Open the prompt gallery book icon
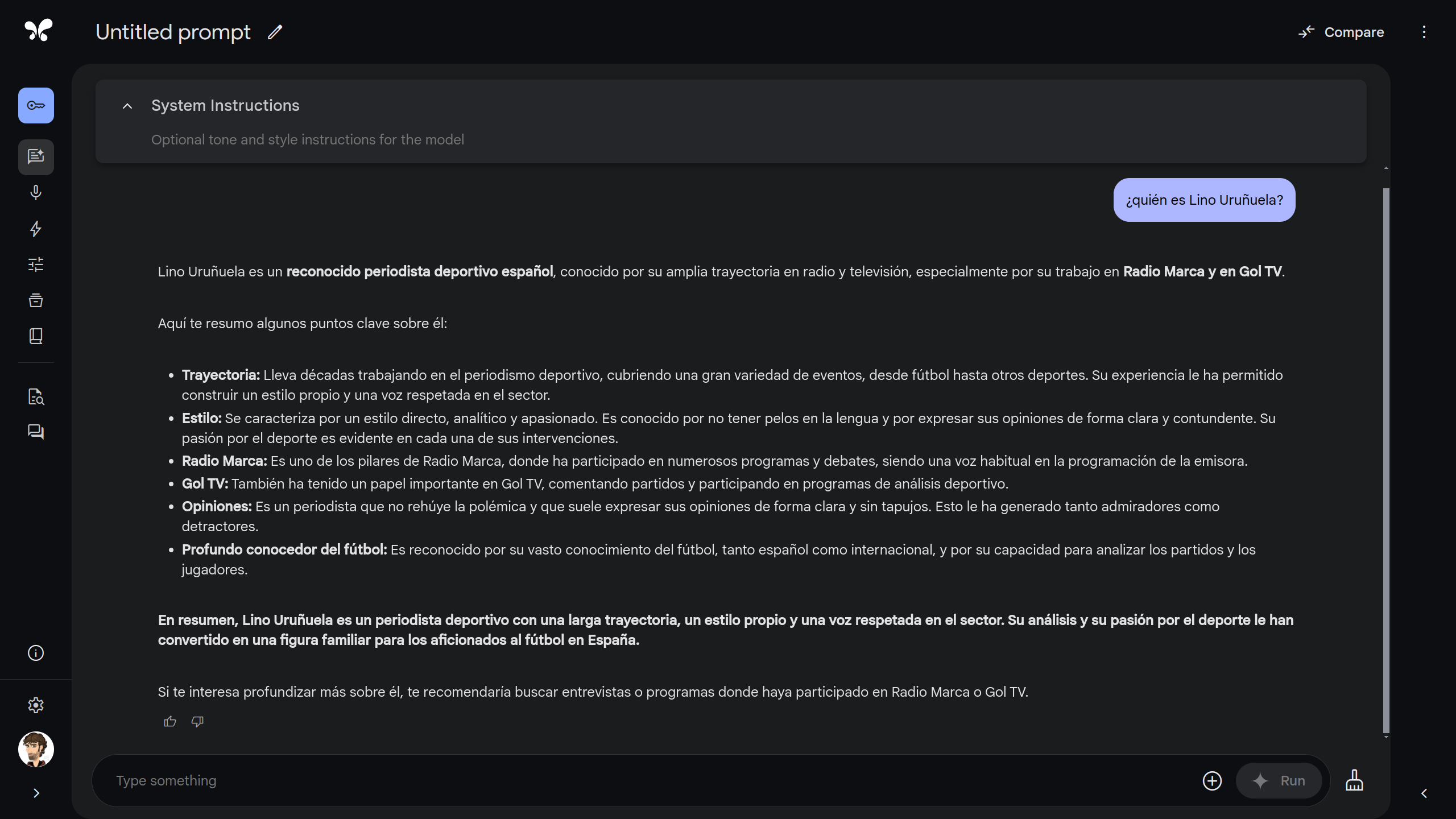Image resolution: width=1456 pixels, height=819 pixels. pyautogui.click(x=36, y=336)
